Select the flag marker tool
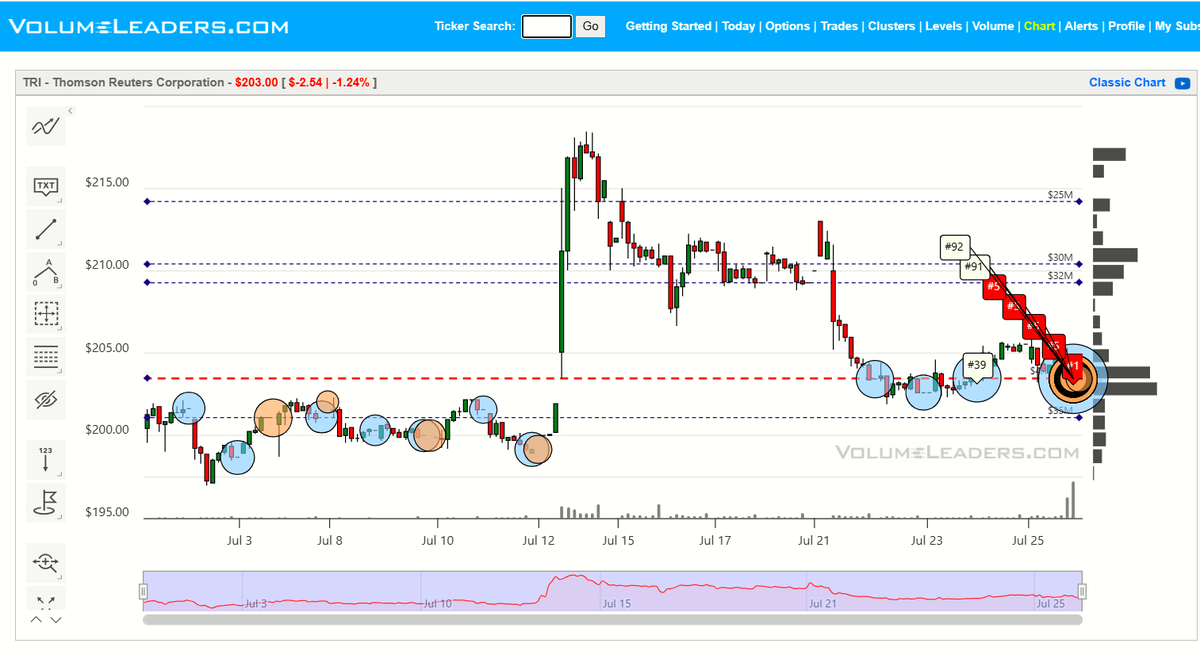1200x651 pixels. [46, 501]
